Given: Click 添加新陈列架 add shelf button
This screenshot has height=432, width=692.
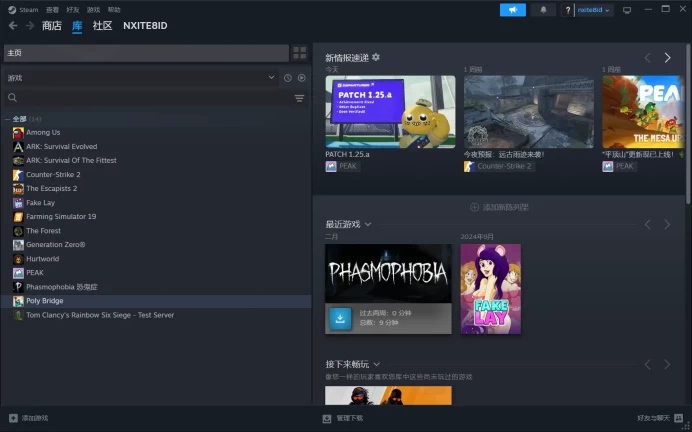Looking at the screenshot, I should coord(500,207).
